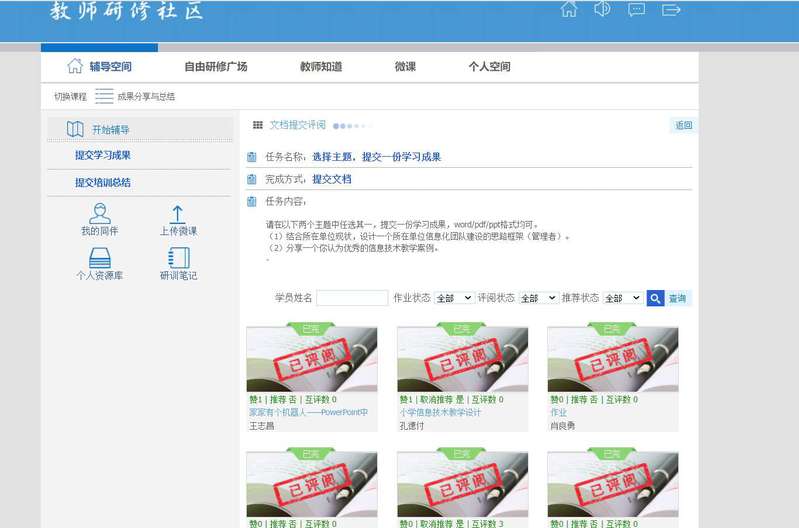The height and width of the screenshot is (528, 799).
Task: Open the thumbnail above 互评数 3
Action: (463, 483)
